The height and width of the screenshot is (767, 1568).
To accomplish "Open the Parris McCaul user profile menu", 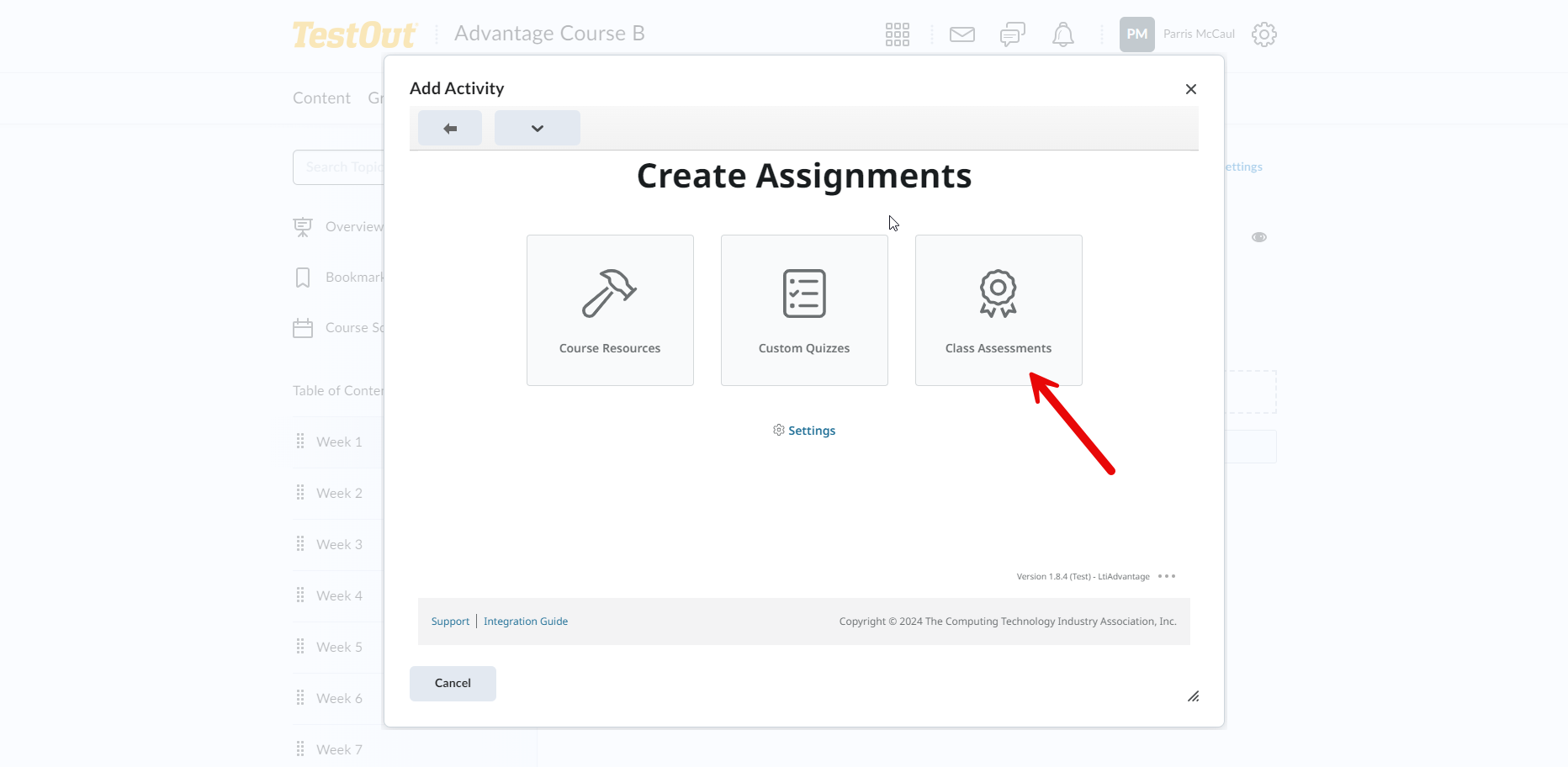I will click(1177, 34).
